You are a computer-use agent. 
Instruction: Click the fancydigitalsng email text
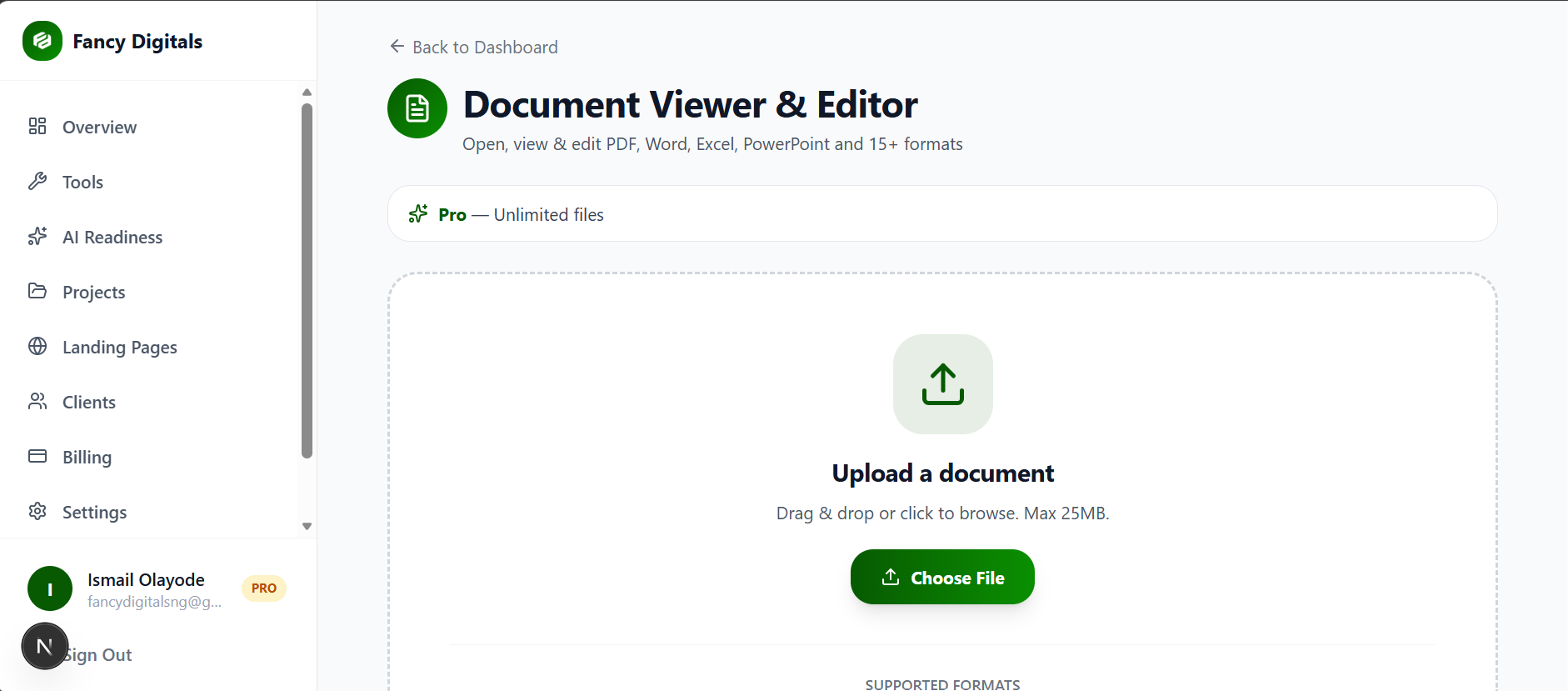click(155, 602)
